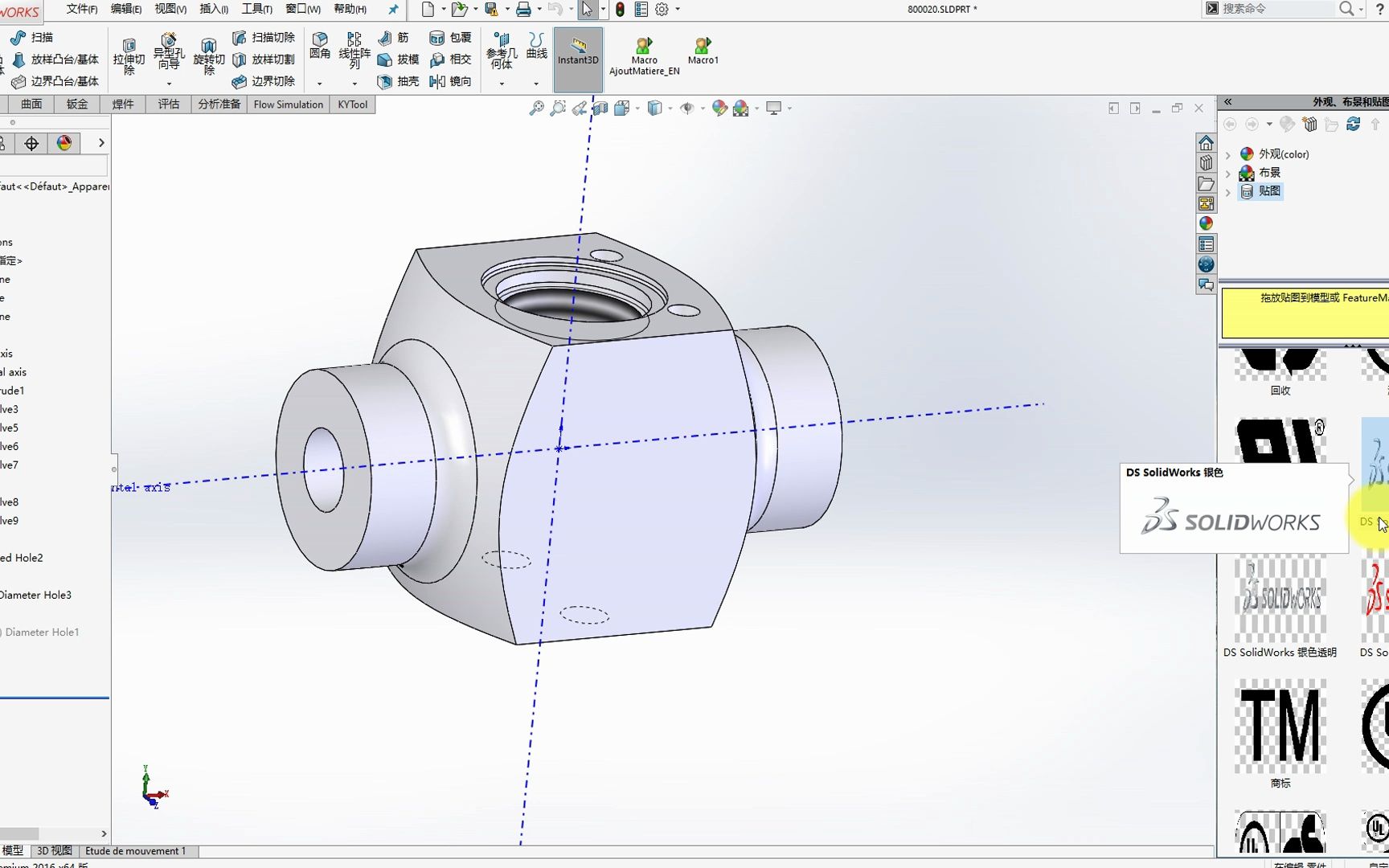Expand the 布景 node
The height and width of the screenshot is (868, 1389).
tap(1227, 172)
